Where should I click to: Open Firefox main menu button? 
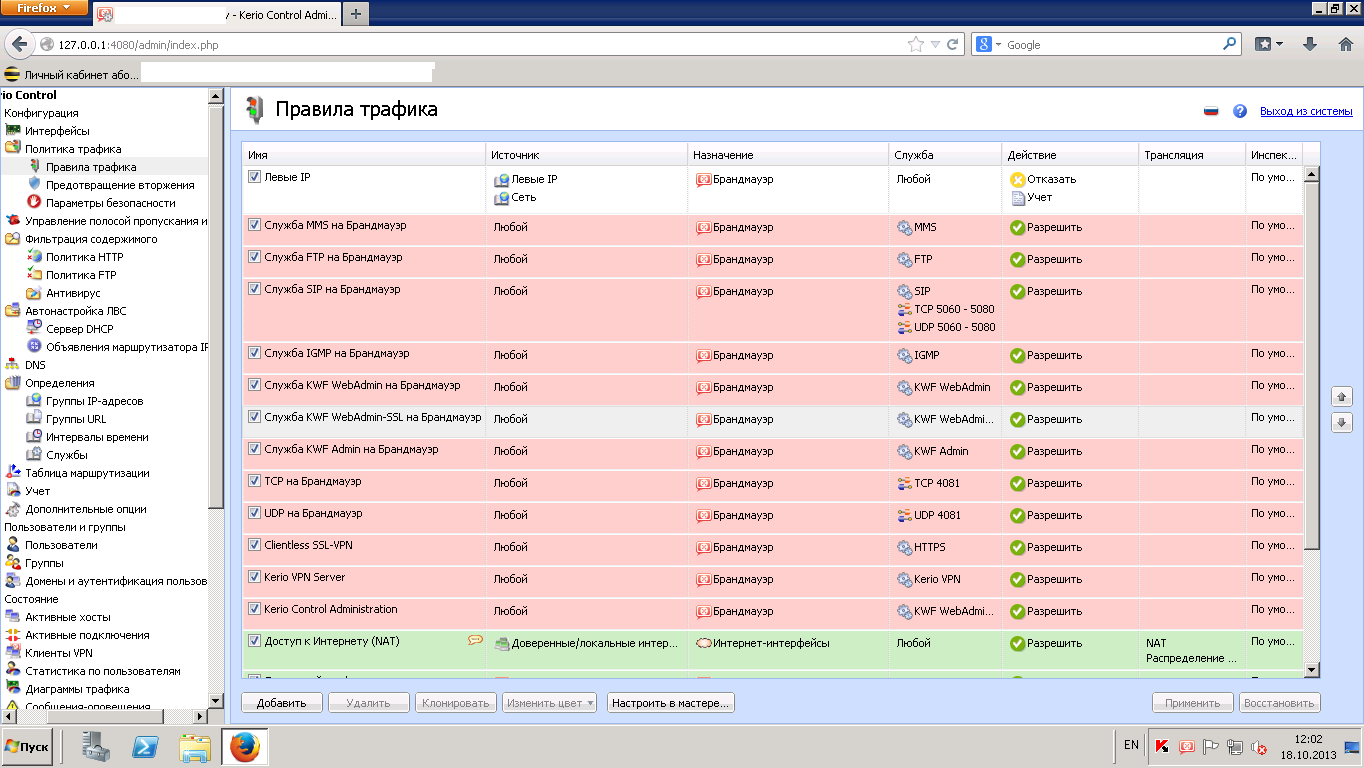point(45,8)
